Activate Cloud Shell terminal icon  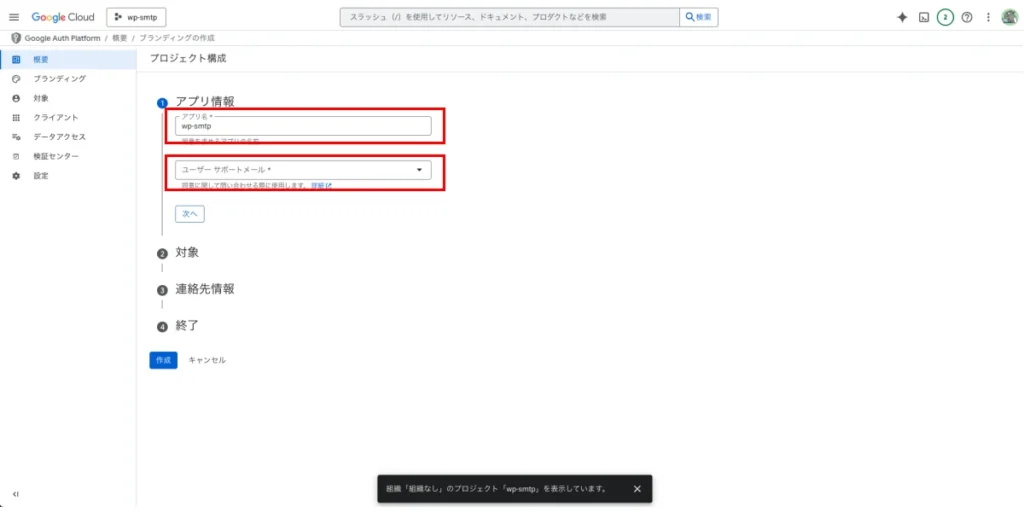[x=924, y=17]
